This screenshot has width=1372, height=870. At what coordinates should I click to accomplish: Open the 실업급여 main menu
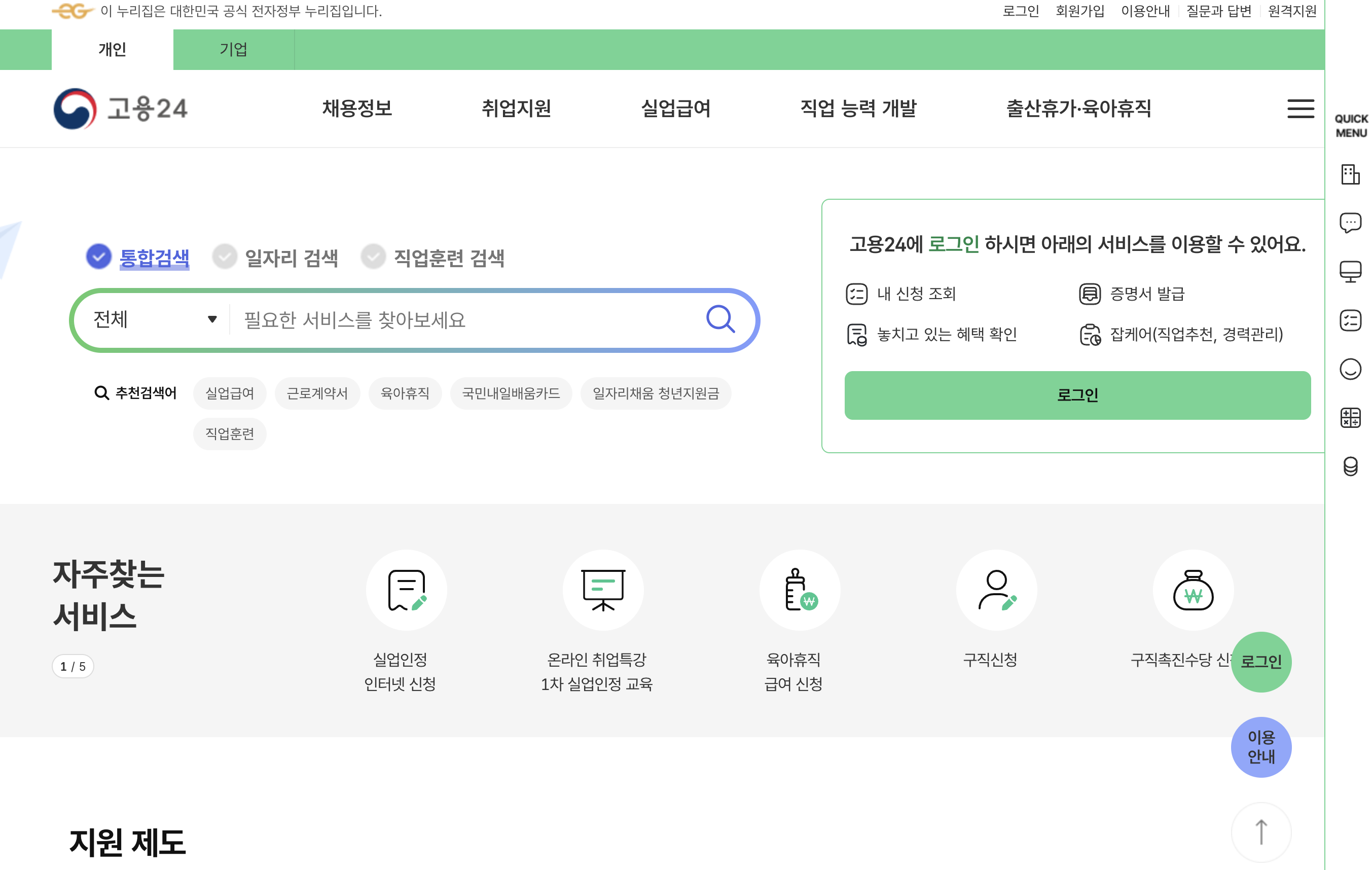[676, 108]
